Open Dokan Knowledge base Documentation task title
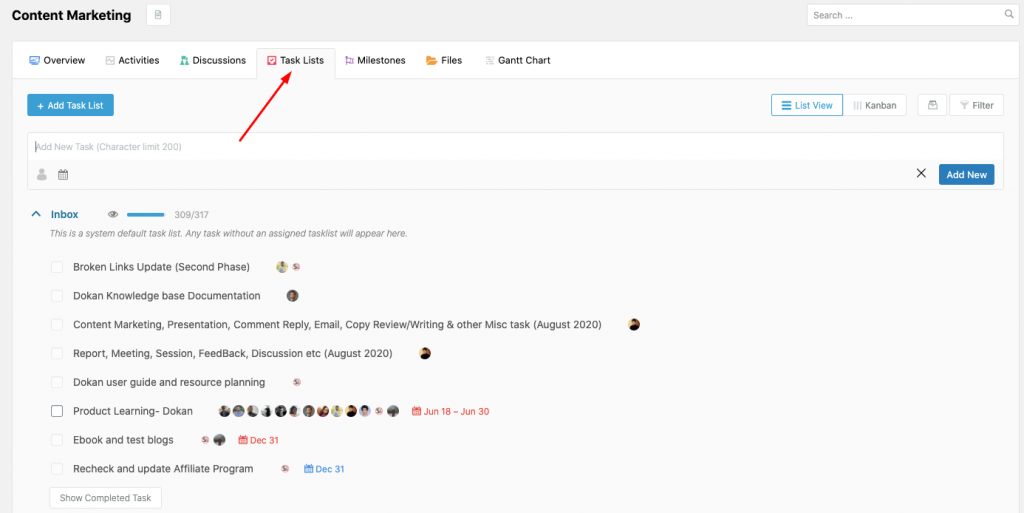 [167, 296]
